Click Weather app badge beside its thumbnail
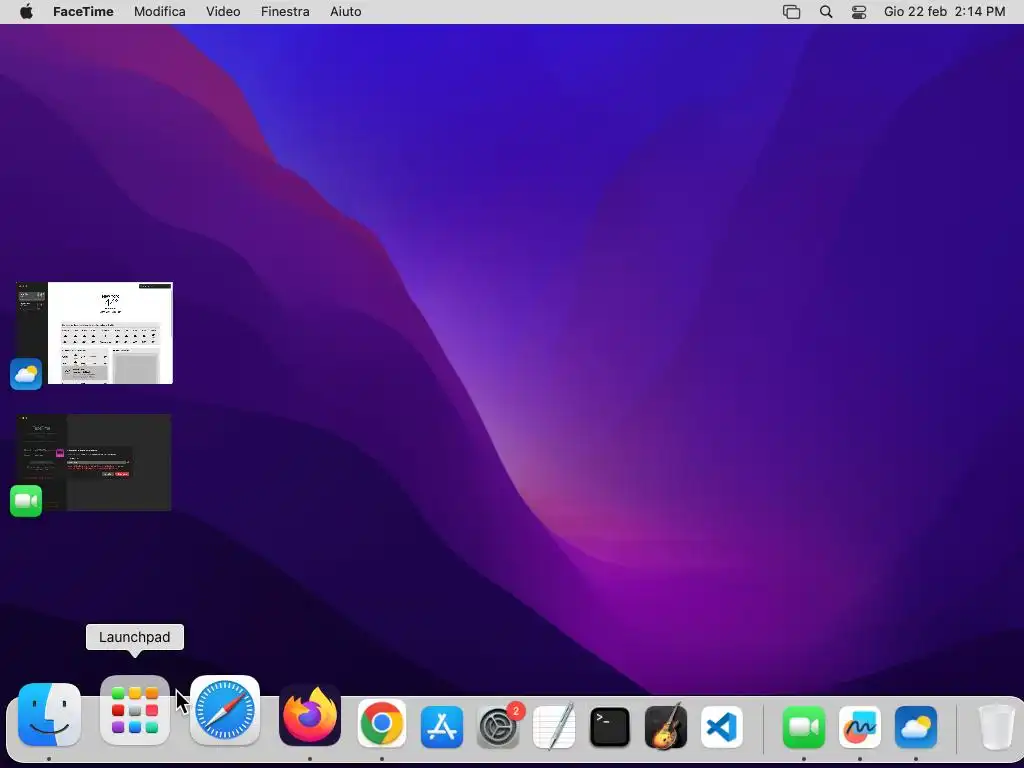 coord(26,374)
